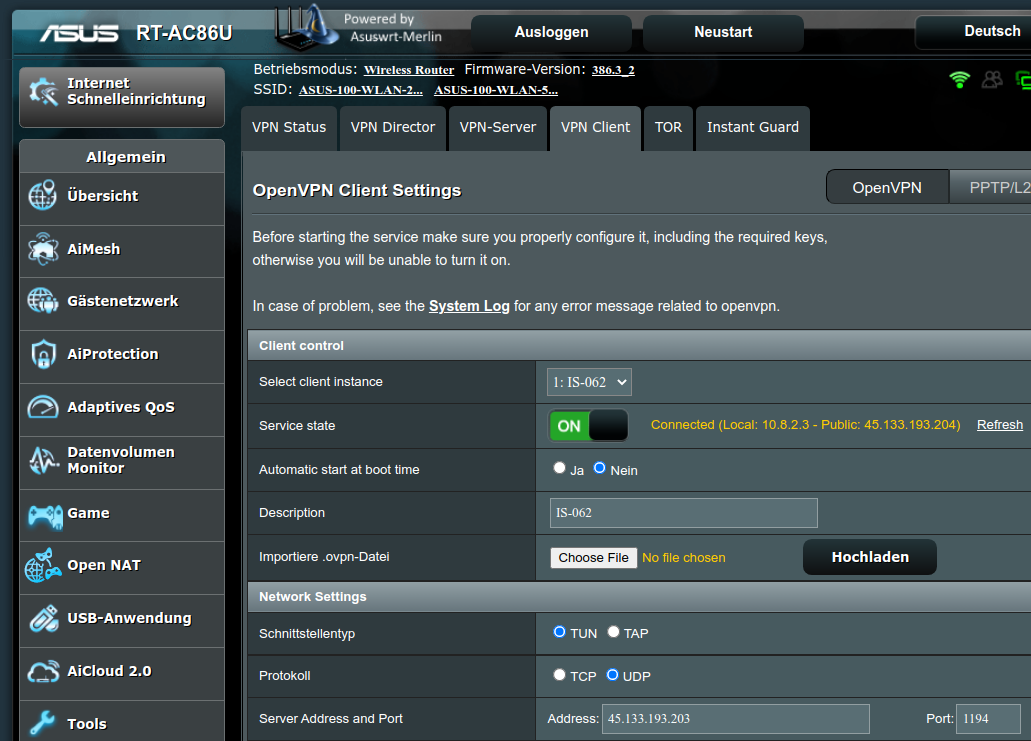Open the Adaptives QoS menu entry

coord(122,408)
